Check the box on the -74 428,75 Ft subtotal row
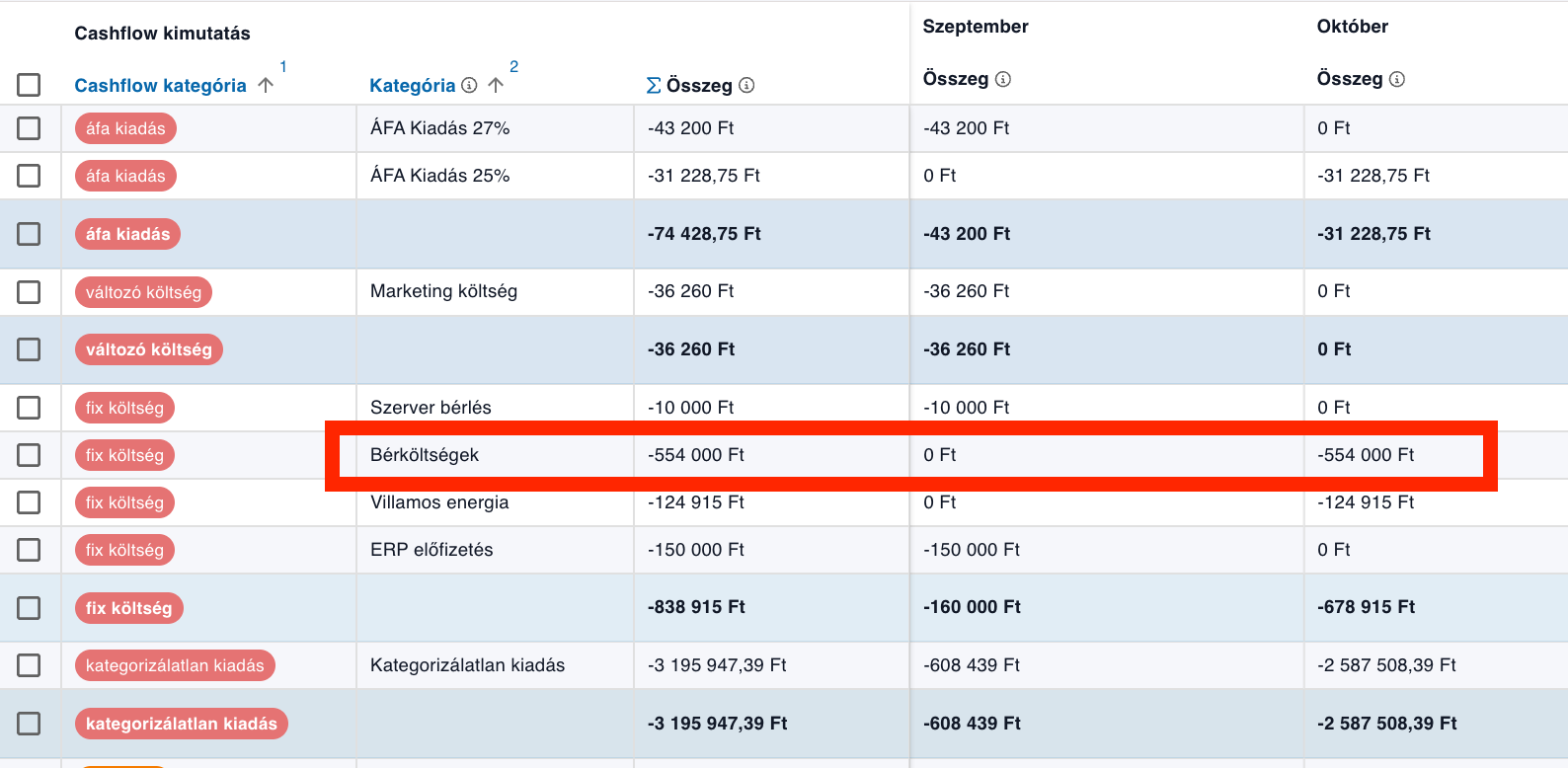This screenshot has width=1568, height=768. pos(29,234)
